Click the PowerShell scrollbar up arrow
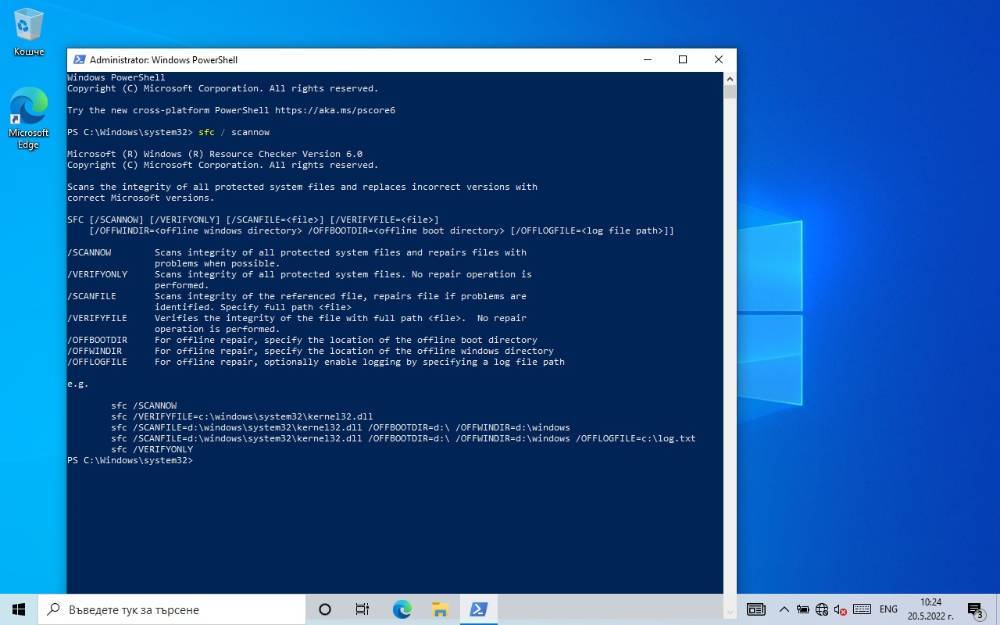The width and height of the screenshot is (1000, 625). coord(730,79)
